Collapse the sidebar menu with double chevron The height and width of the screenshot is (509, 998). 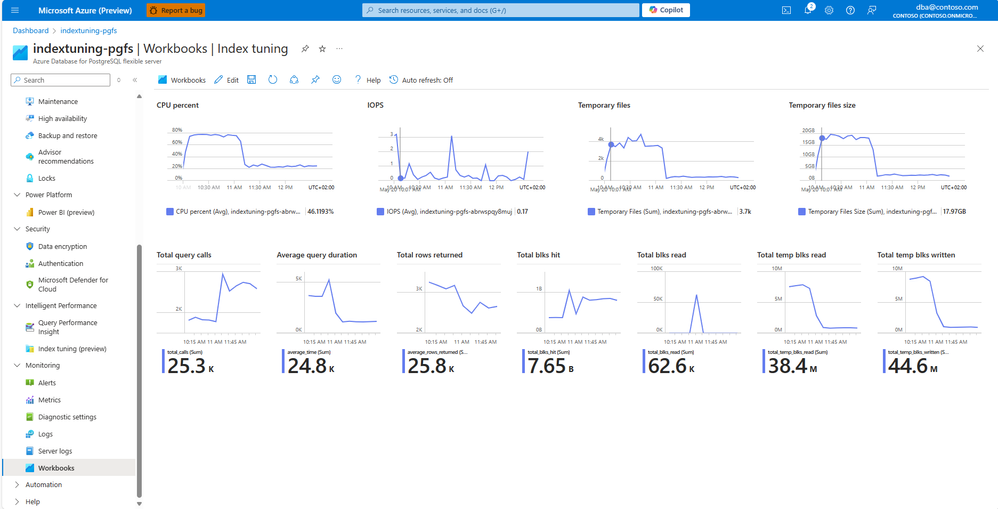pos(135,80)
